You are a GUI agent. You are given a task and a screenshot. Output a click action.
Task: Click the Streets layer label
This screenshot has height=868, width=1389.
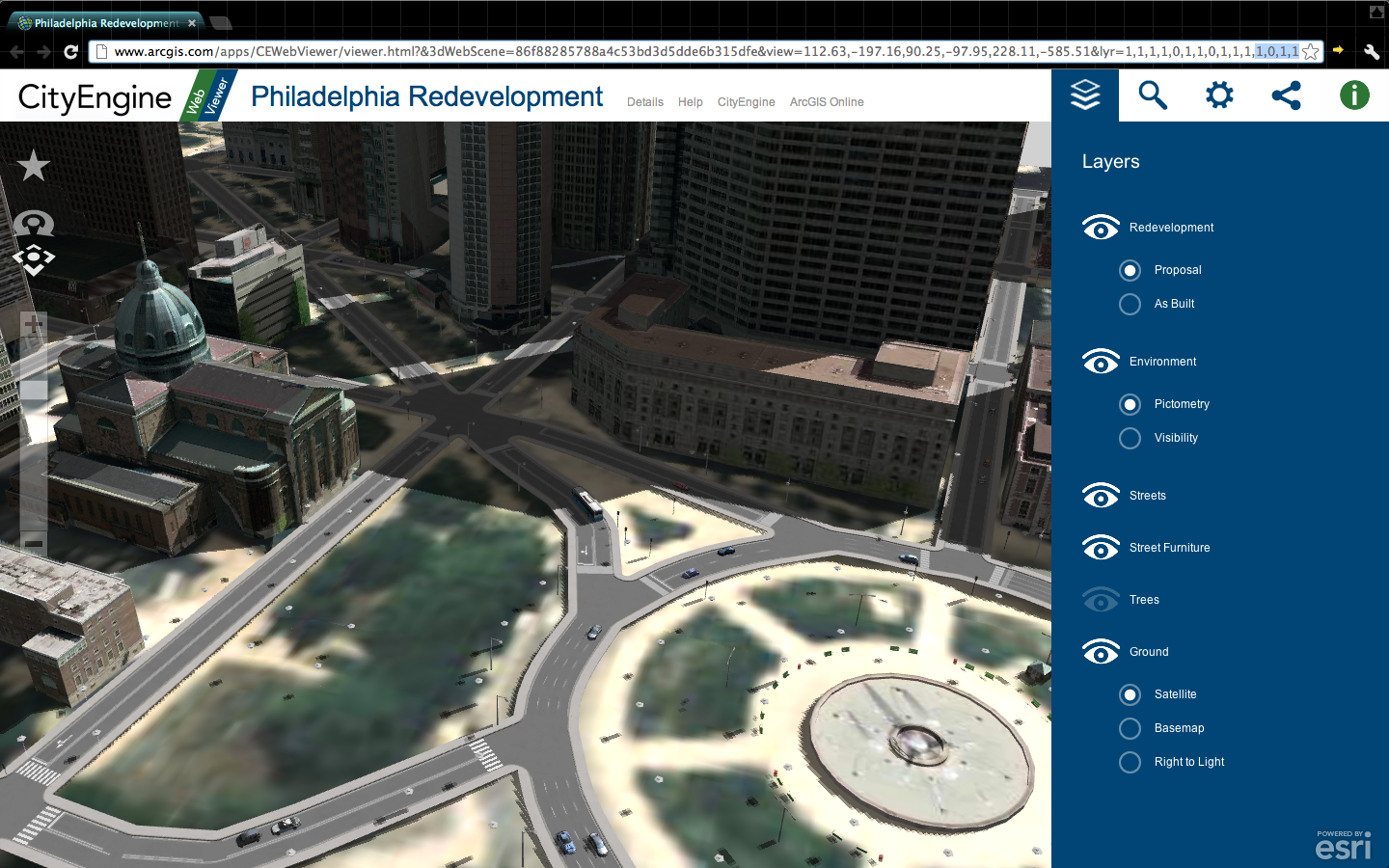(1148, 496)
